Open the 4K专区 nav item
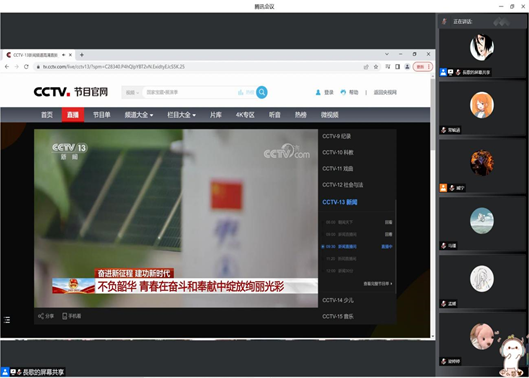This screenshot has height=378, width=529. coord(245,115)
